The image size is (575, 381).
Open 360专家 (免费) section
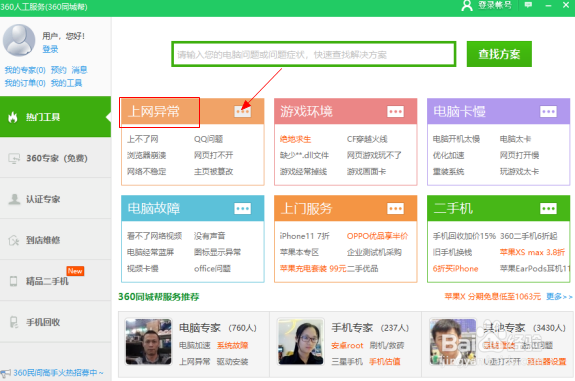coord(55,158)
